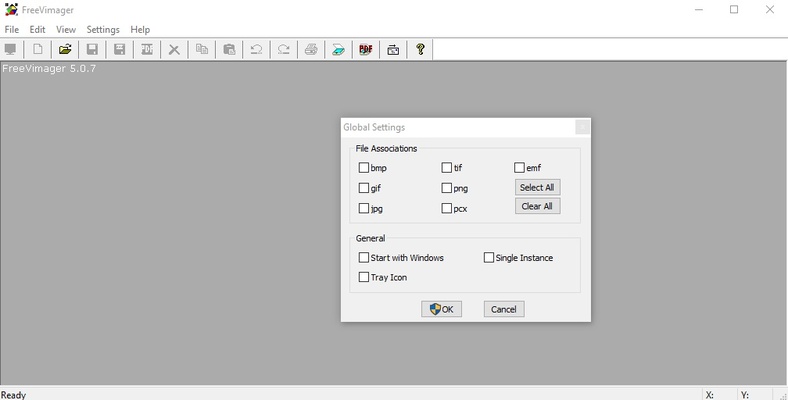Image resolution: width=788 pixels, height=400 pixels.
Task: Enable the gif file association checkbox
Action: point(364,188)
